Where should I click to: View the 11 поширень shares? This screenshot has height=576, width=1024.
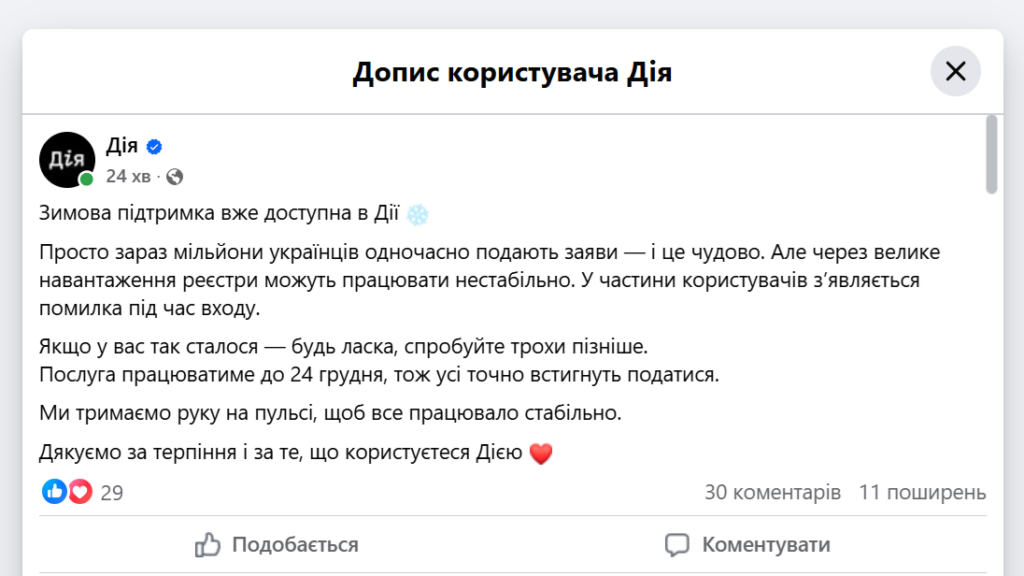point(922,493)
